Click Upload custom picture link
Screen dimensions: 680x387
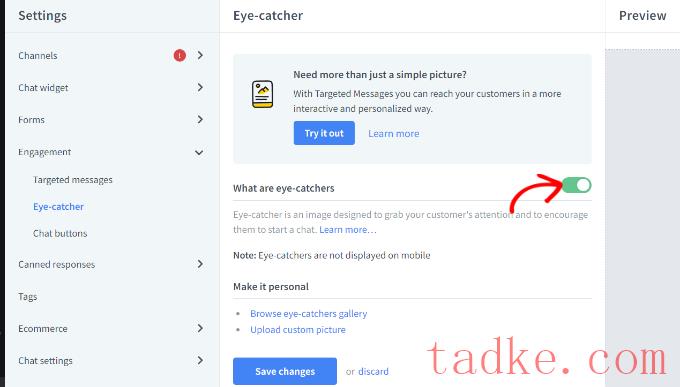[298, 330]
